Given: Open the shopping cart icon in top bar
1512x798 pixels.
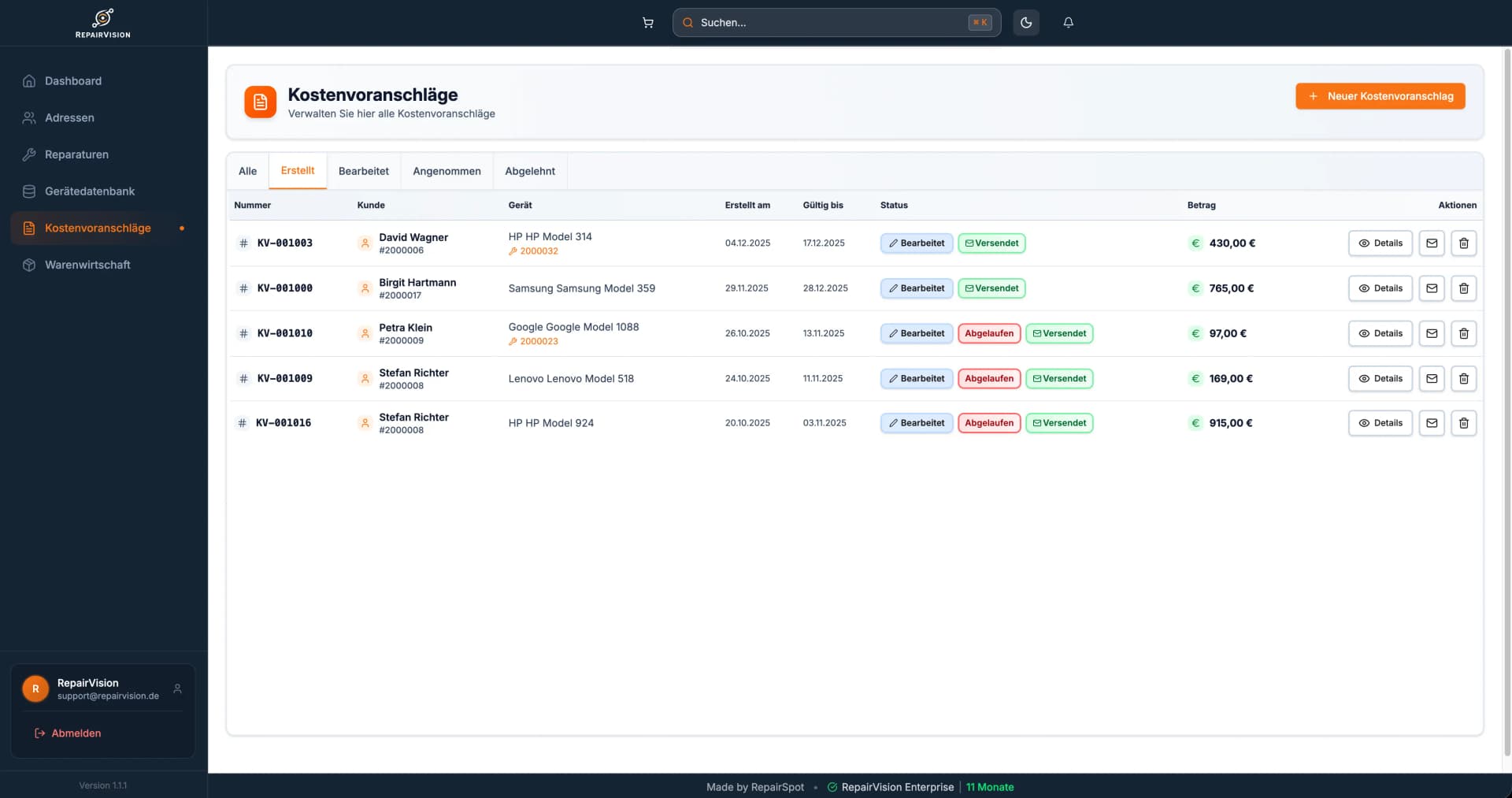Looking at the screenshot, I should tap(647, 23).
